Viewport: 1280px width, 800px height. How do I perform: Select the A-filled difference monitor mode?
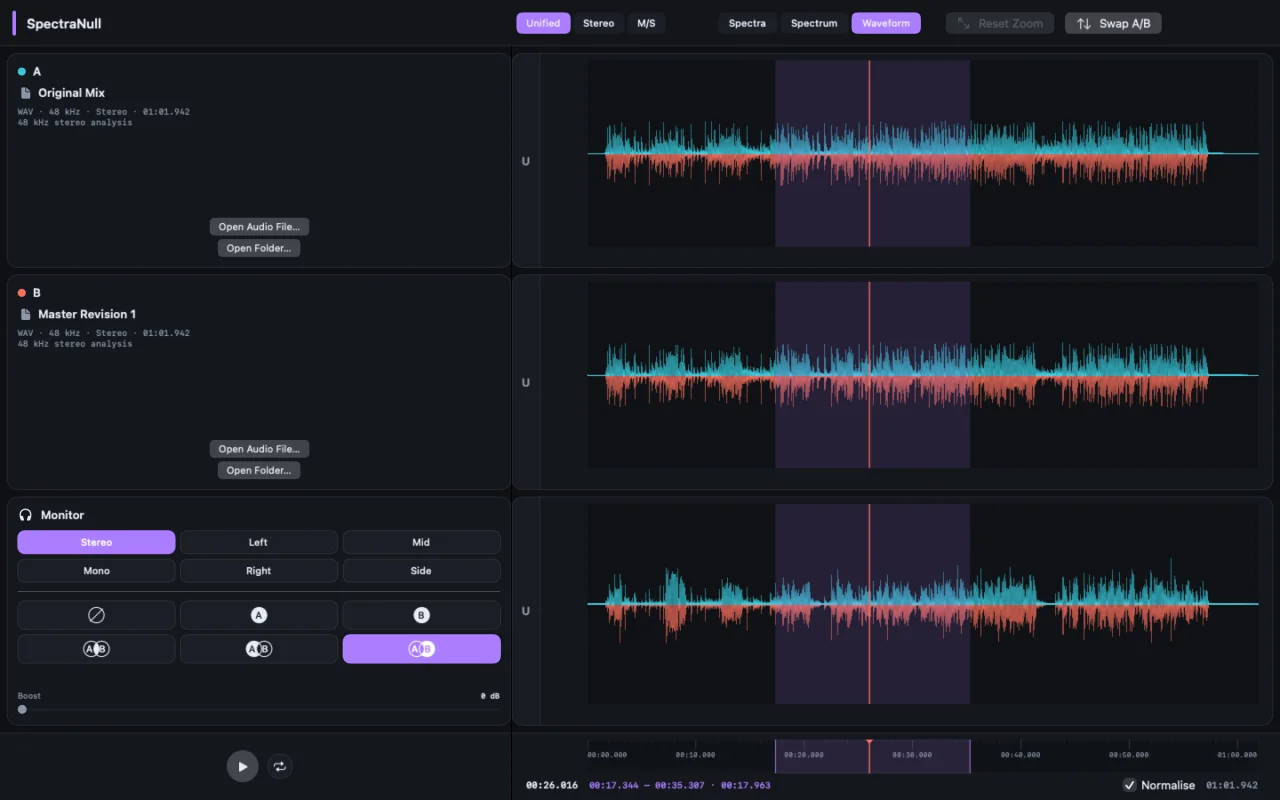pyautogui.click(x=258, y=649)
